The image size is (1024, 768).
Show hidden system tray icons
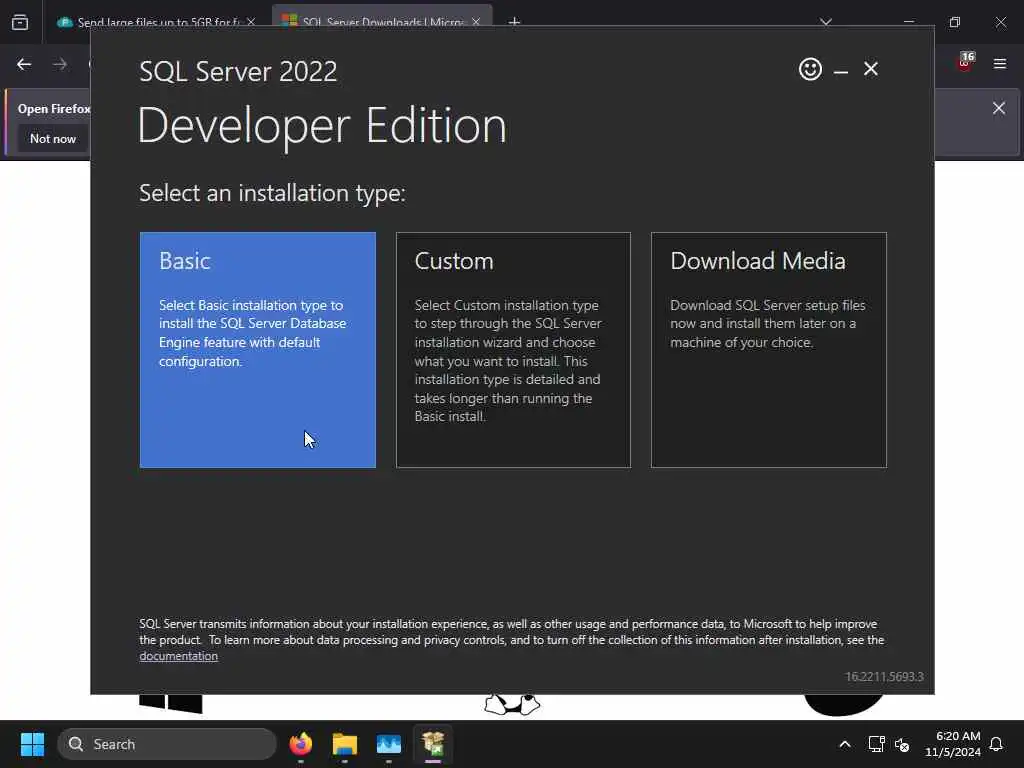[844, 744]
